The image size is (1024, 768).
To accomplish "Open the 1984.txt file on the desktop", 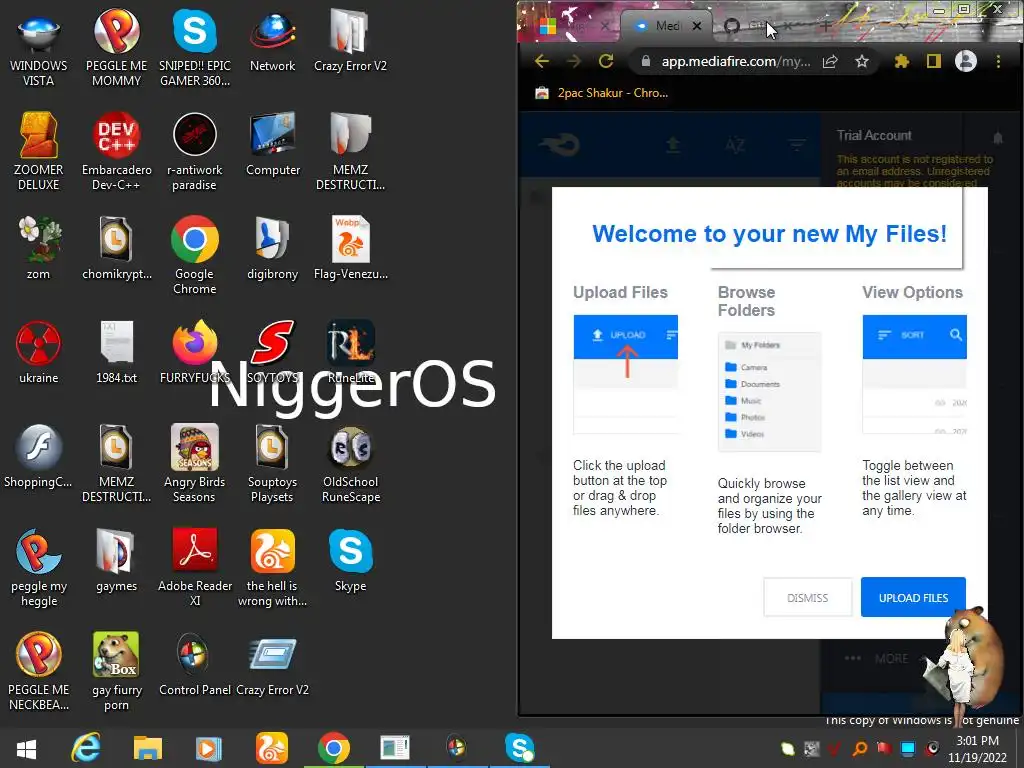I will coord(116,352).
